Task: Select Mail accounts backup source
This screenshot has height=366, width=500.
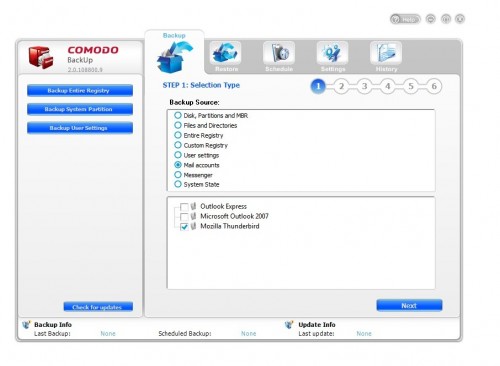Action: coord(178,165)
